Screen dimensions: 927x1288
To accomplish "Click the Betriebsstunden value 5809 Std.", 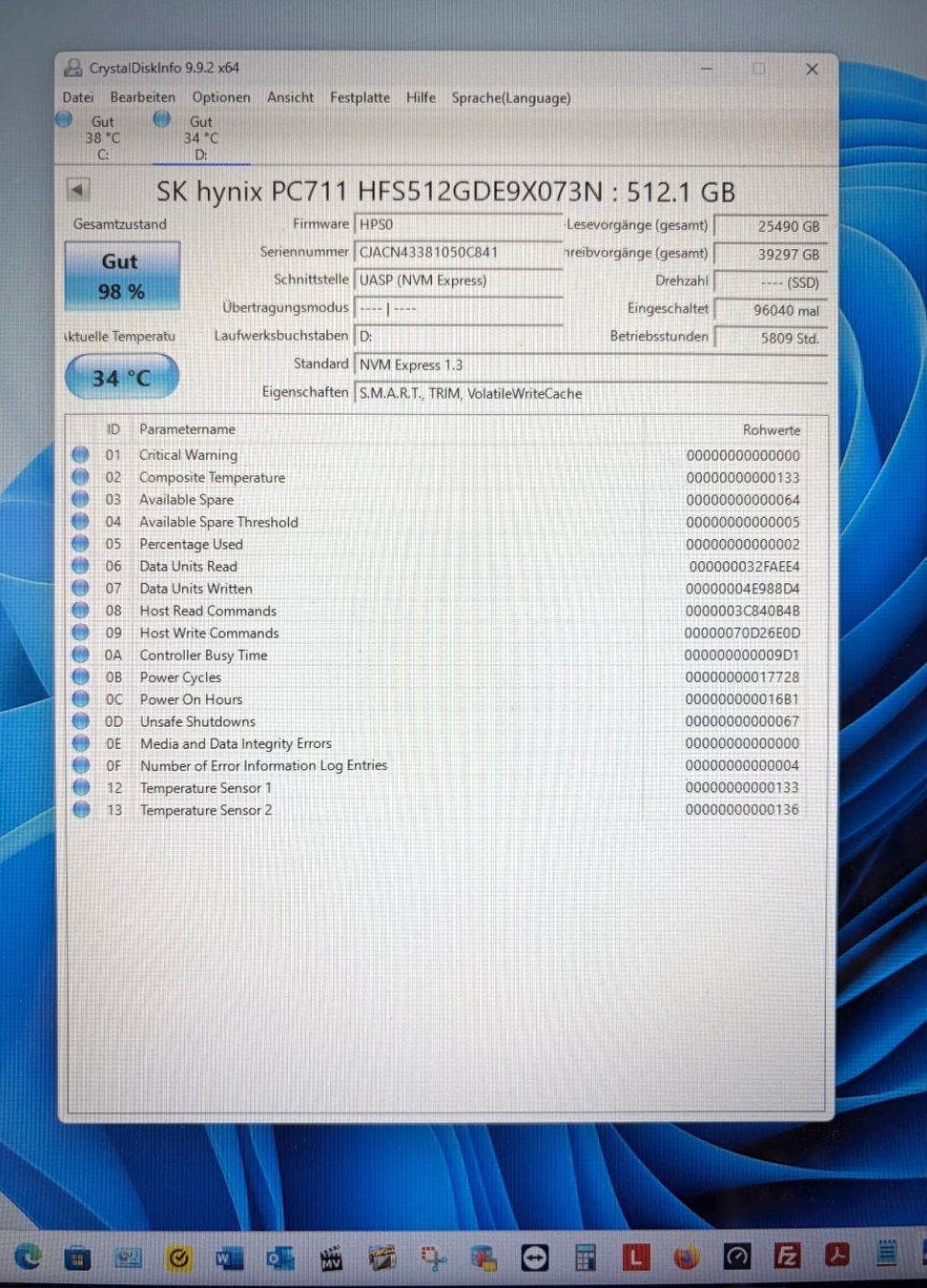I will pos(771,339).
